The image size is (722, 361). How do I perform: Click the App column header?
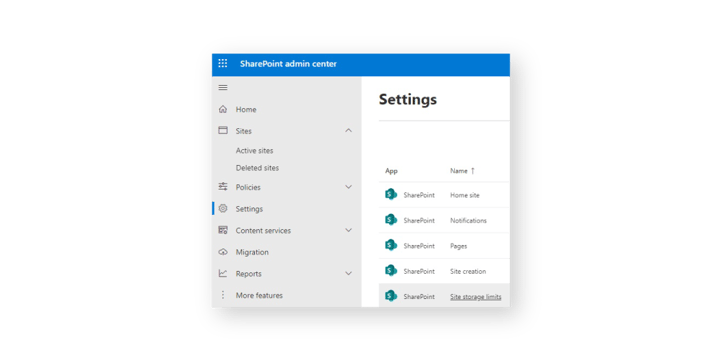pos(391,171)
